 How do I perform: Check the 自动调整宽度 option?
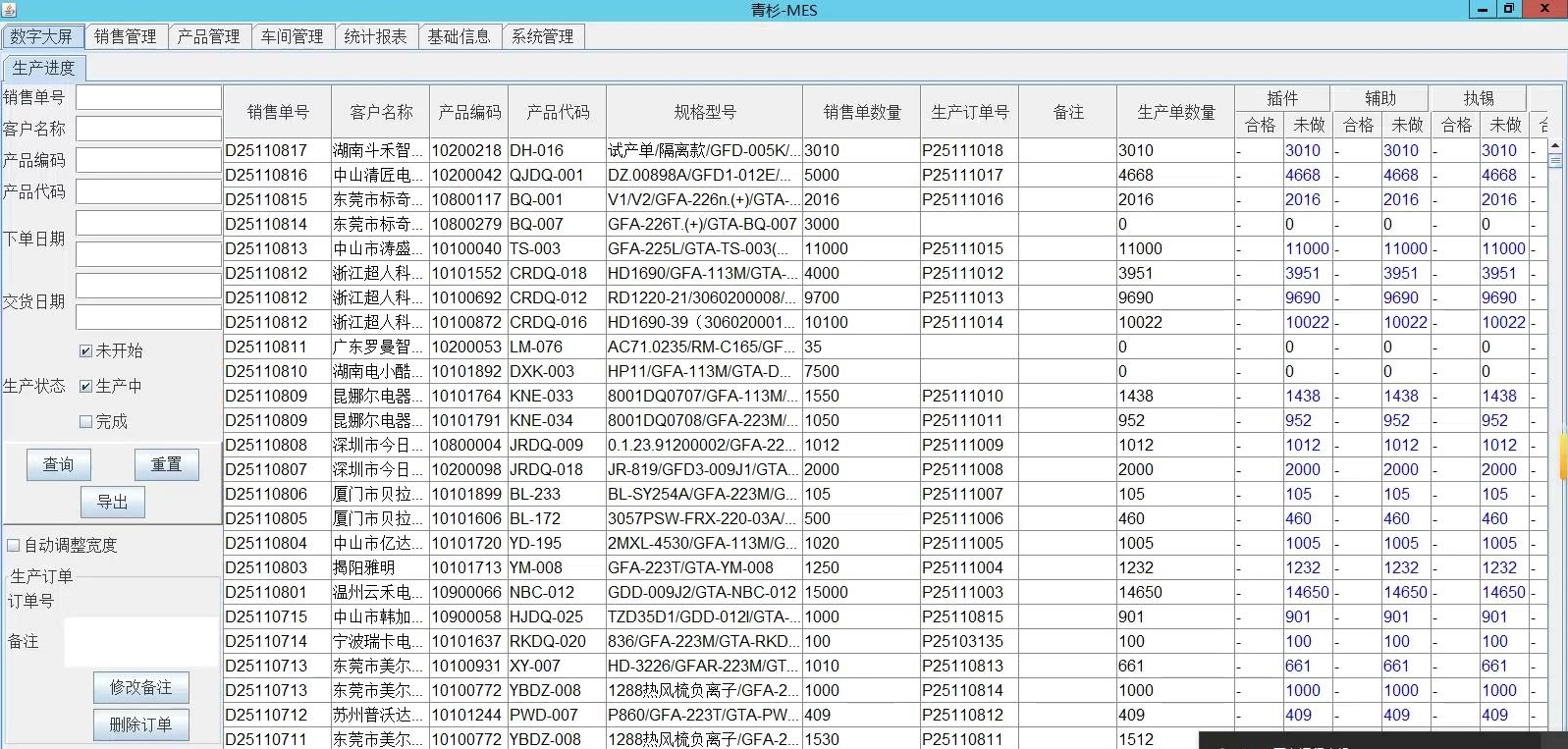pos(14,546)
